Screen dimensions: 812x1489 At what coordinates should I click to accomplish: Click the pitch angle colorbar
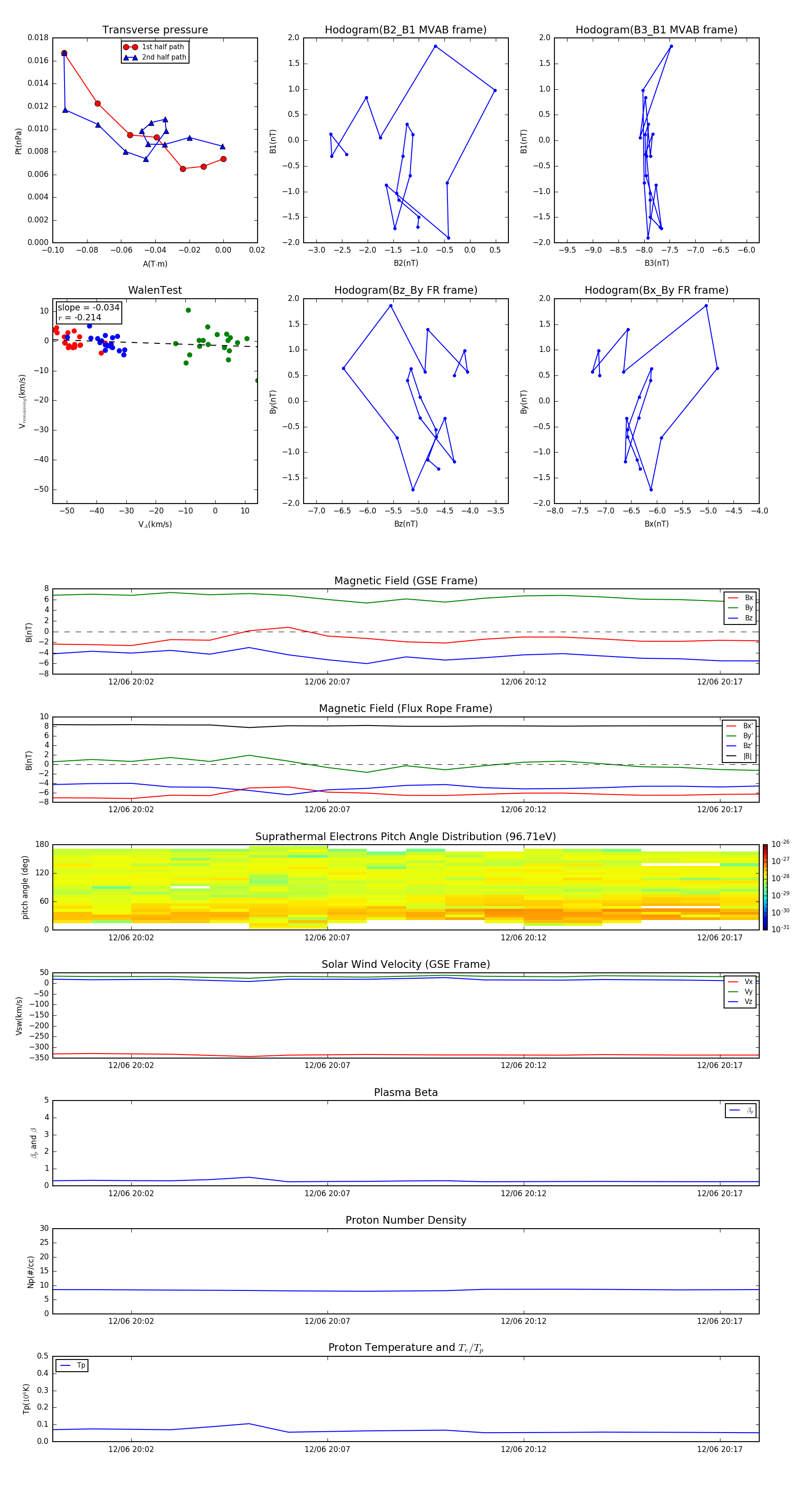765,887
